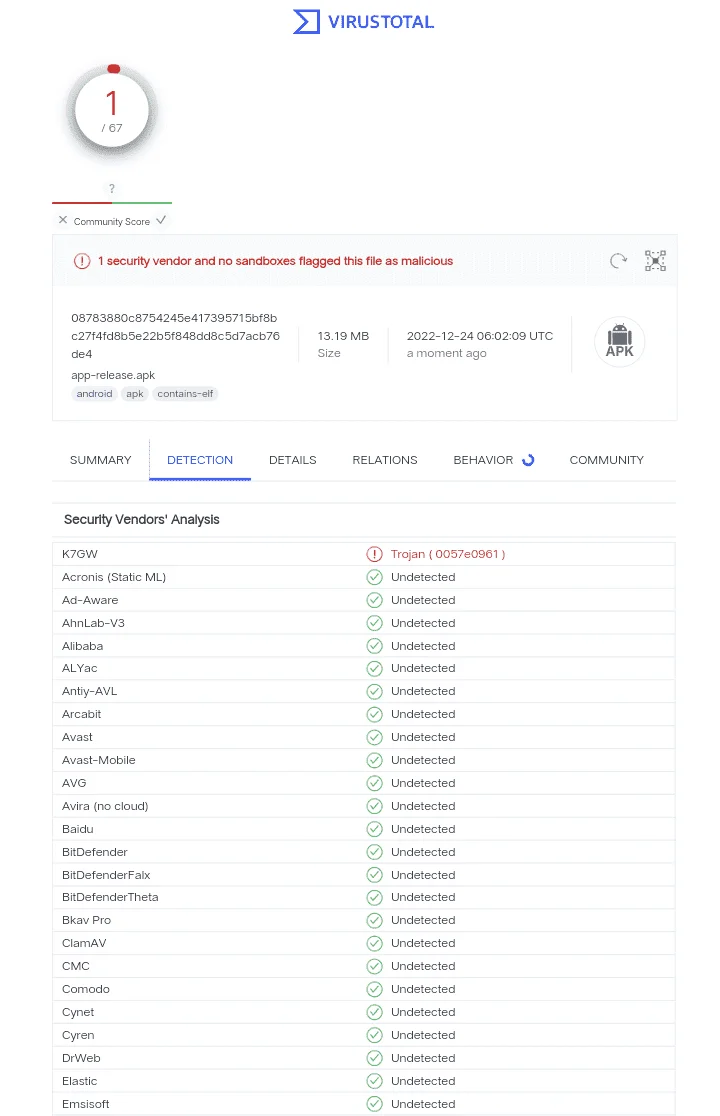The width and height of the screenshot is (720, 1116).
Task: Click the apk tag
Action: tap(134, 394)
